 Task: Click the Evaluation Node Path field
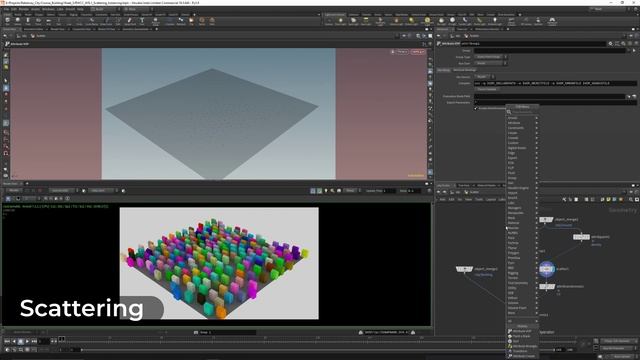click(x=550, y=96)
